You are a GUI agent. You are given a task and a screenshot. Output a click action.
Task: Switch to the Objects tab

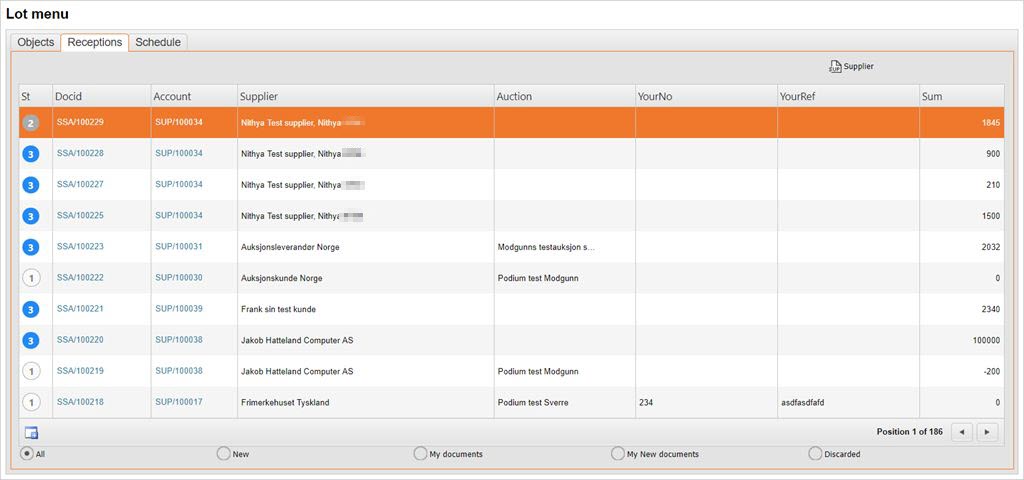tap(36, 42)
